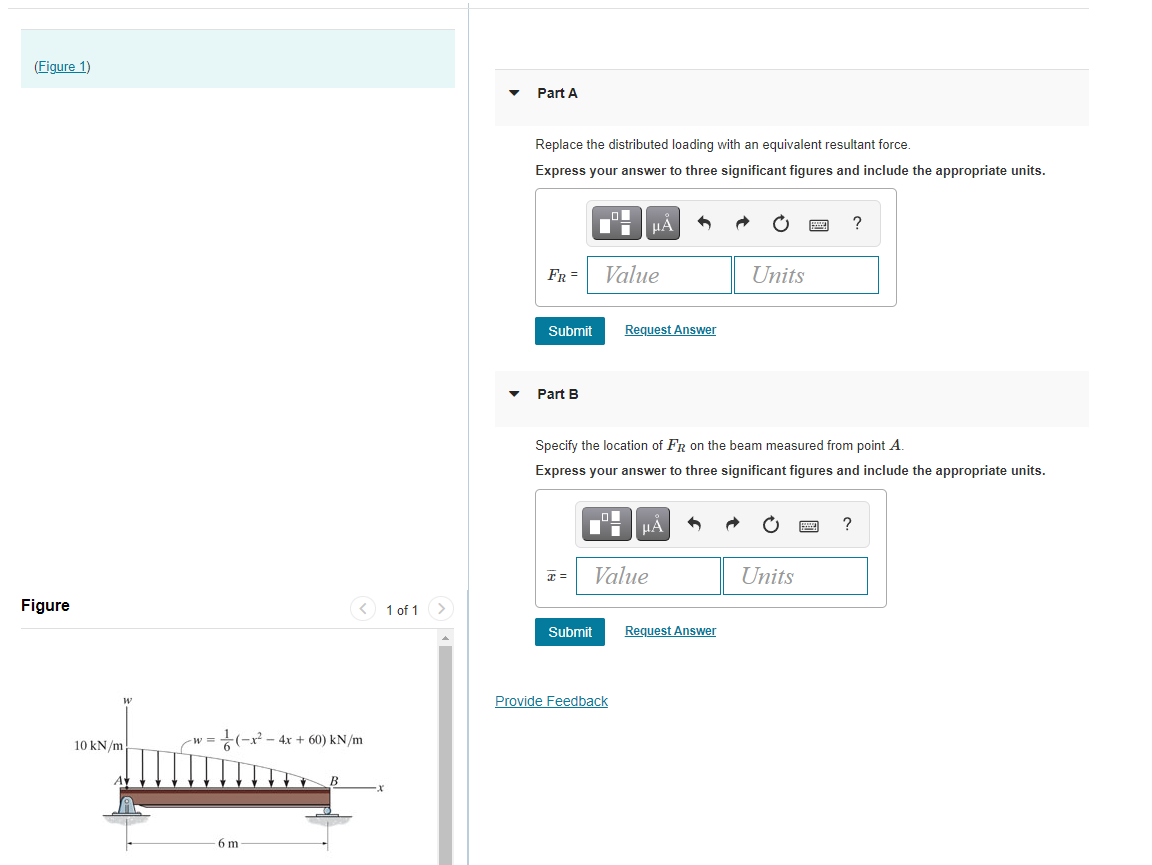Viewport: 1152px width, 865px height.
Task: Open Provide Feedback
Action: click(551, 700)
